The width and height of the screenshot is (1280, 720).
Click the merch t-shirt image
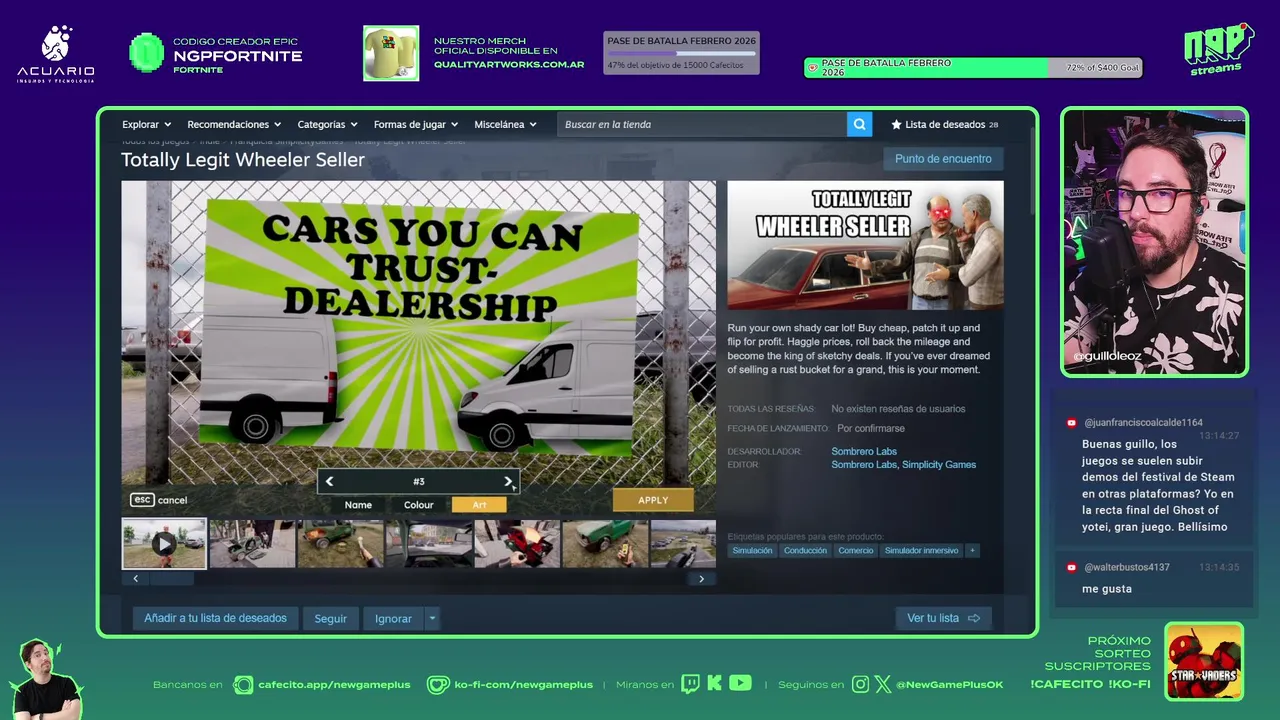point(391,53)
